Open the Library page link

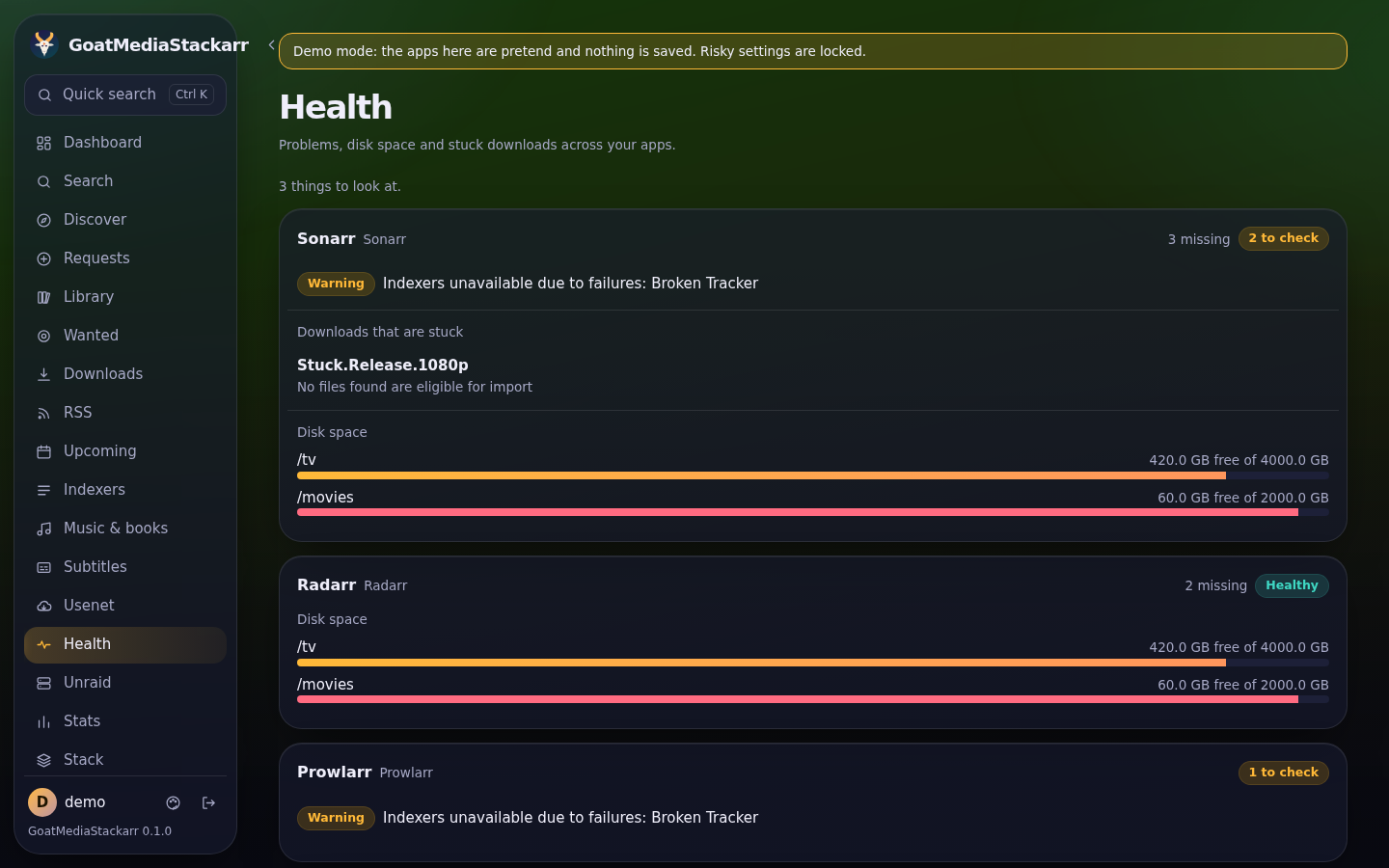125,297
